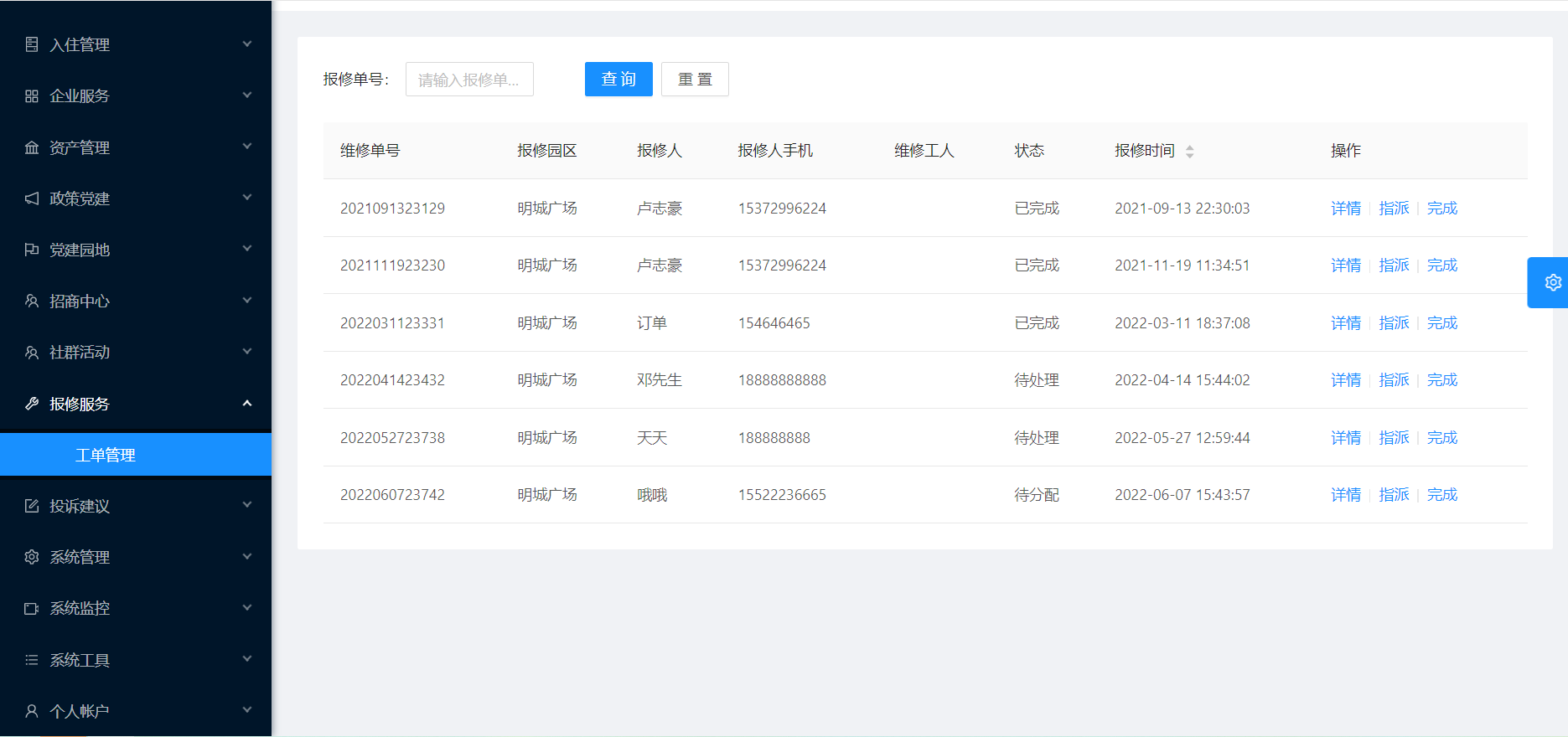Click the 党建园地 flag icon
The width and height of the screenshot is (1568, 737).
tap(32, 250)
